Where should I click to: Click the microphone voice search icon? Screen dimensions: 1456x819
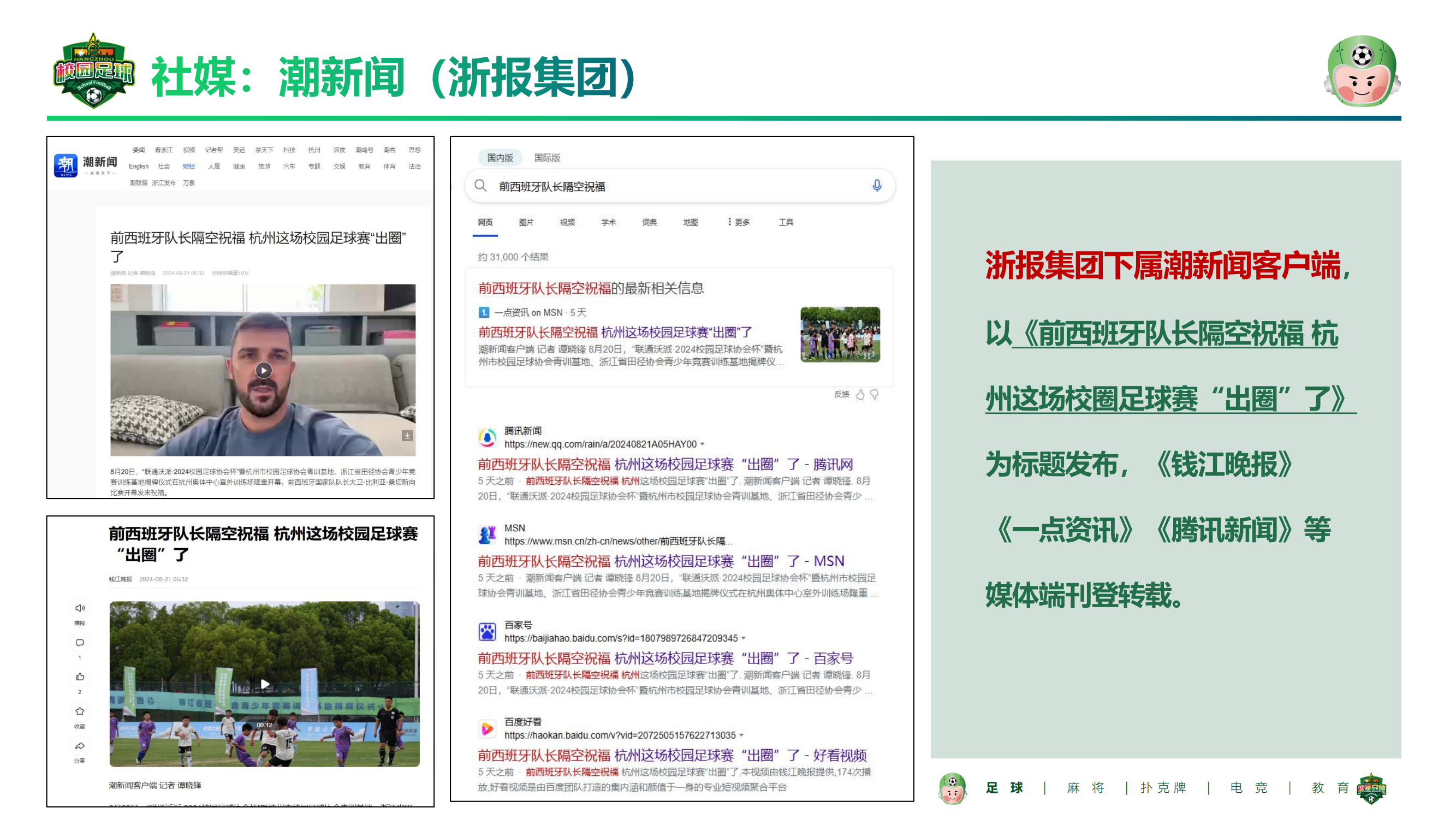[x=877, y=186]
